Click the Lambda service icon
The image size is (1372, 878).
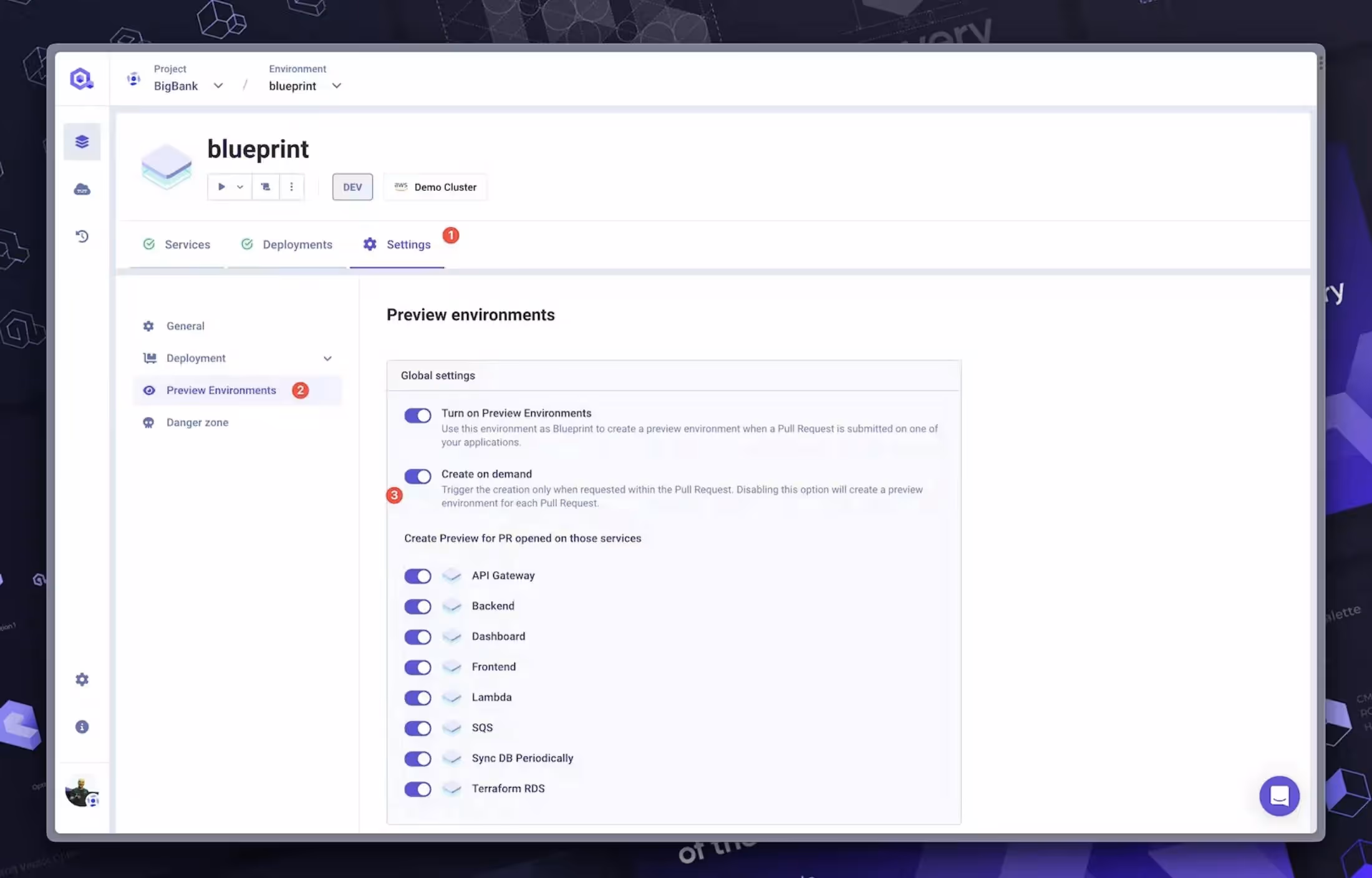click(x=452, y=698)
